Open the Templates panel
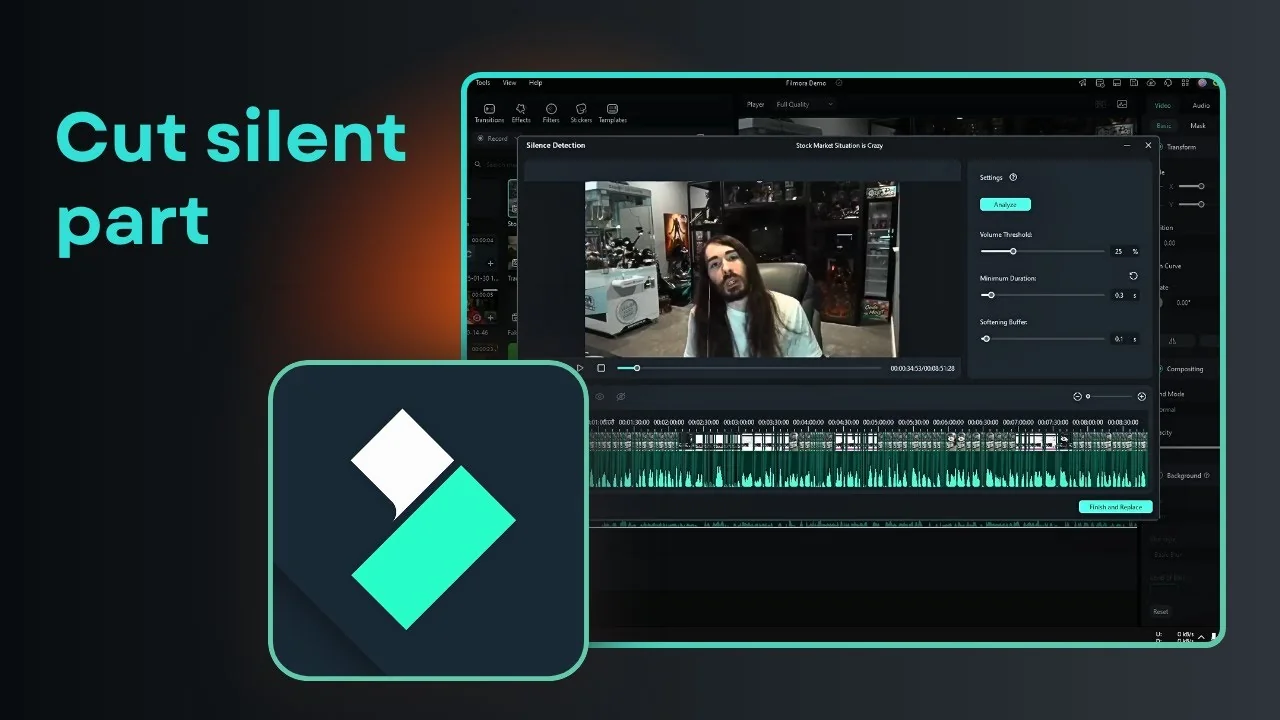The image size is (1280, 720). (x=612, y=112)
